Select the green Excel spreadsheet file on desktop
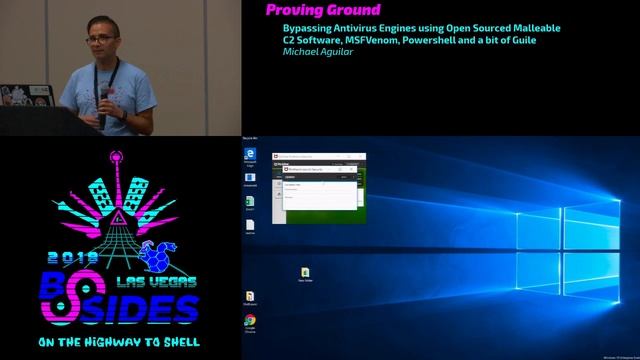The image size is (640, 360). pyautogui.click(x=250, y=202)
